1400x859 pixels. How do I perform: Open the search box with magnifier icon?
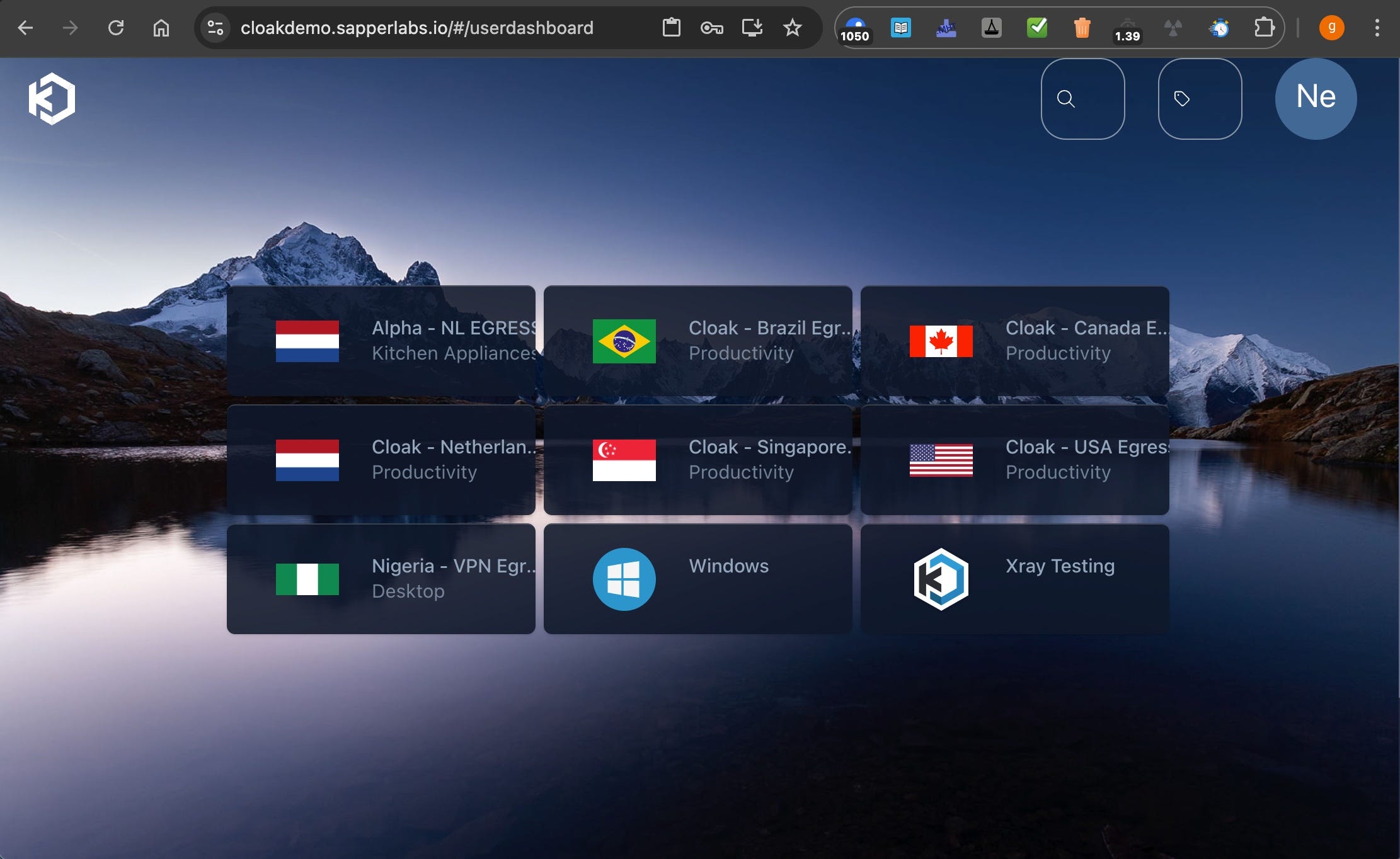(1082, 99)
